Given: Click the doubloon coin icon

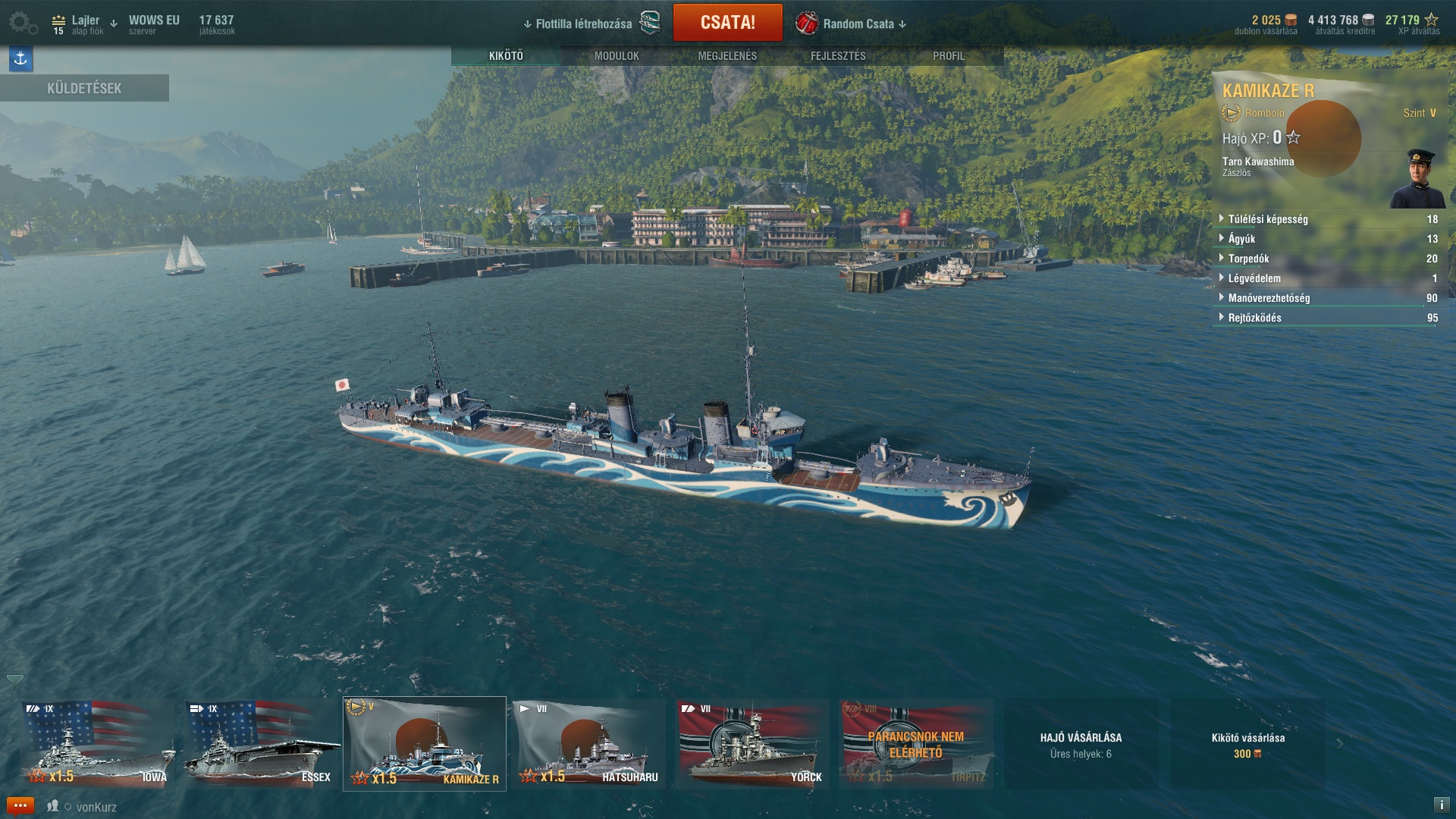Looking at the screenshot, I should tap(1291, 20).
